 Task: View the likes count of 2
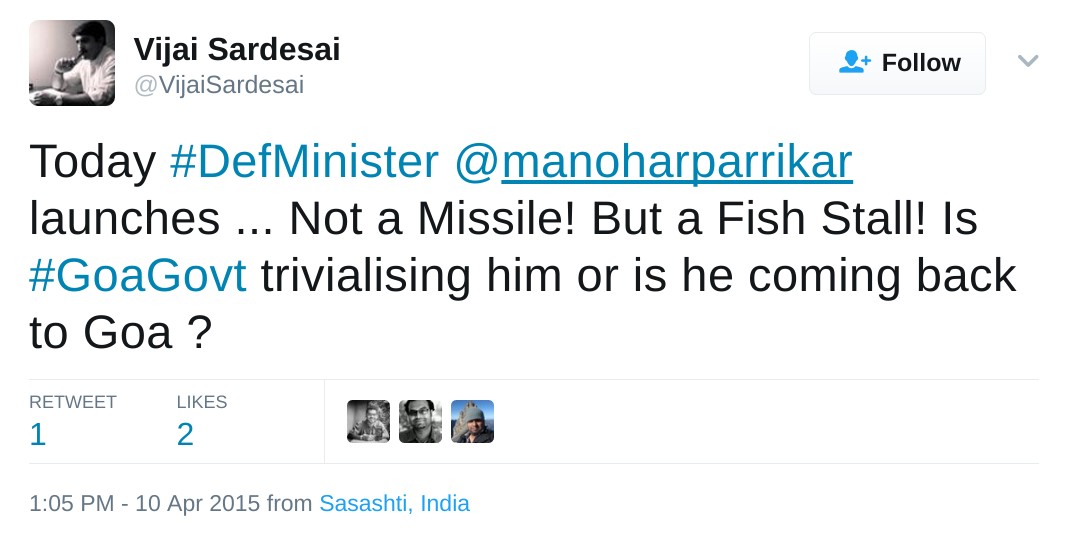coord(185,435)
